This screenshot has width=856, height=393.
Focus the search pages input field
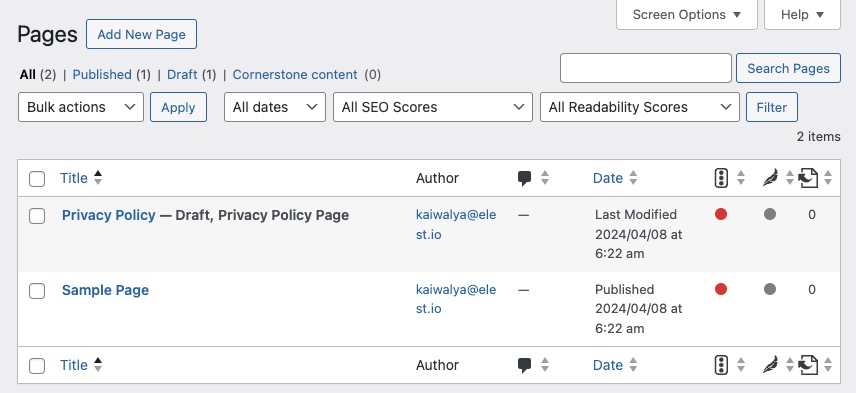pyautogui.click(x=646, y=68)
